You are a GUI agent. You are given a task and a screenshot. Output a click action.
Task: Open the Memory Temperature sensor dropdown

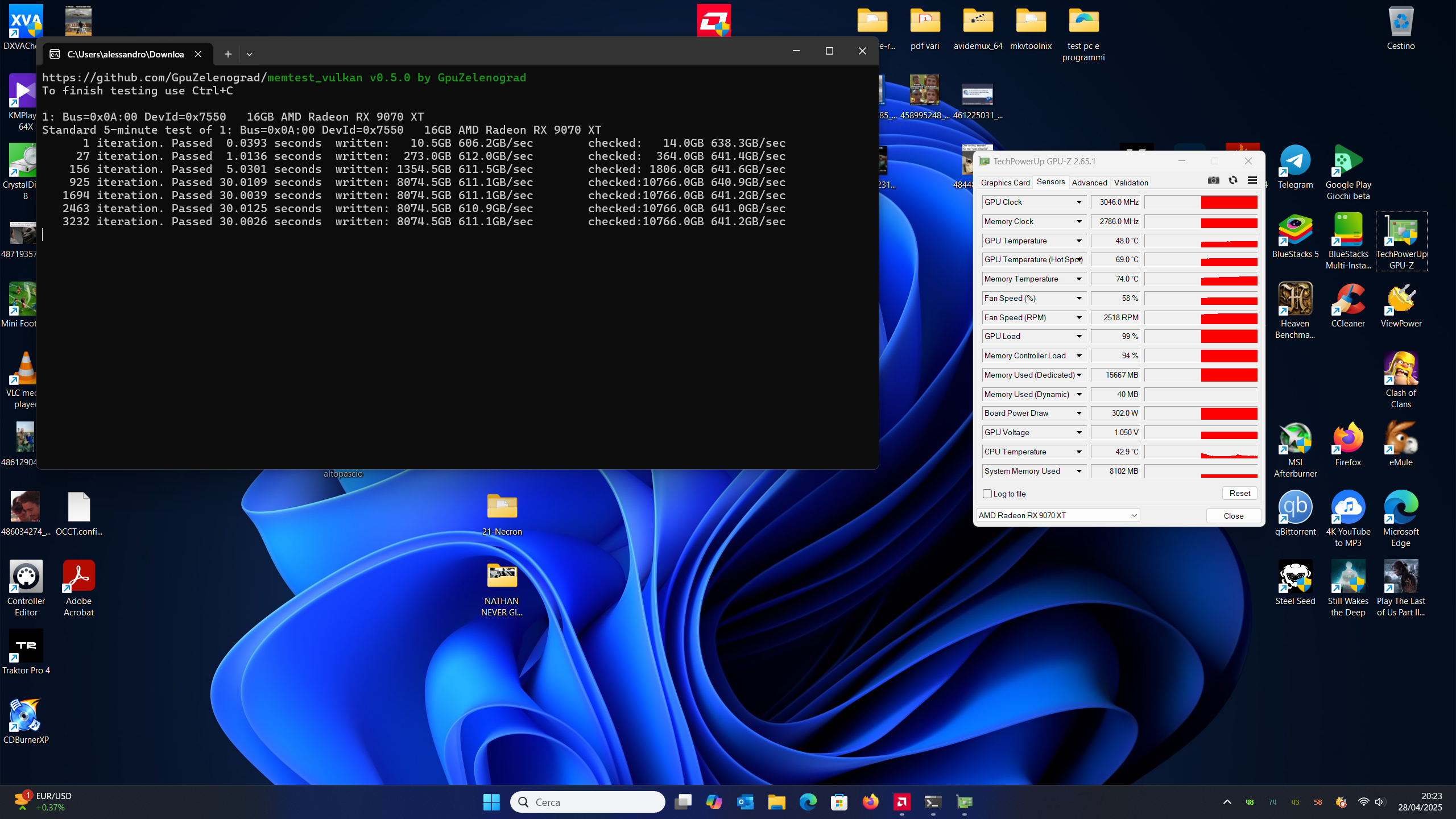click(1078, 279)
